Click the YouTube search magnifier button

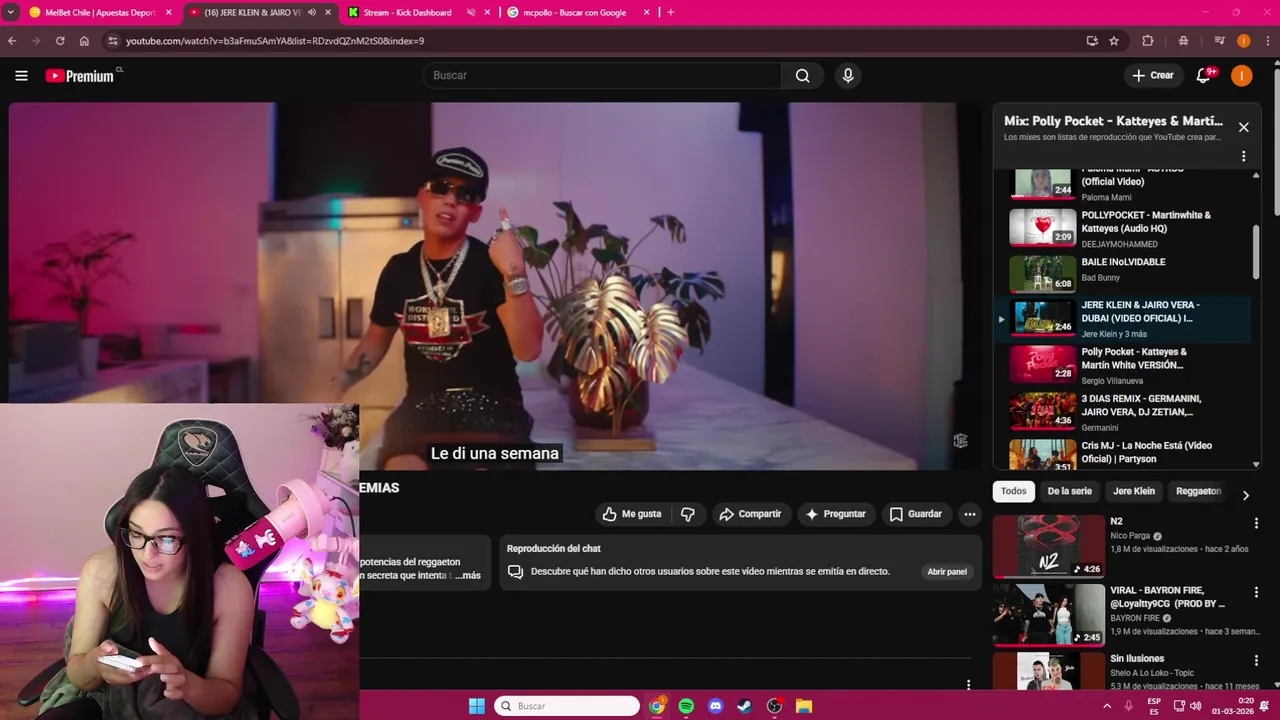coord(802,76)
